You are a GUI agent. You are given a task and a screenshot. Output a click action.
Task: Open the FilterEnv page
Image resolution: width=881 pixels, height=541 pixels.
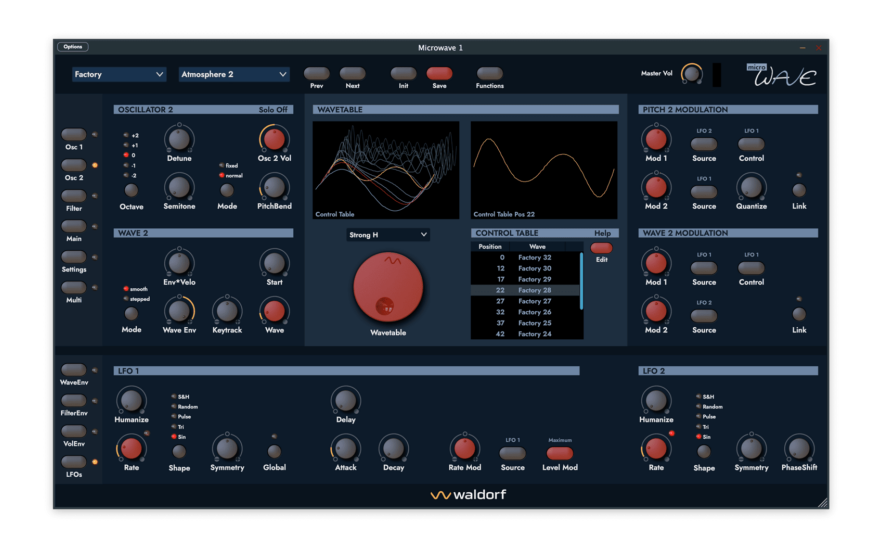(x=74, y=401)
